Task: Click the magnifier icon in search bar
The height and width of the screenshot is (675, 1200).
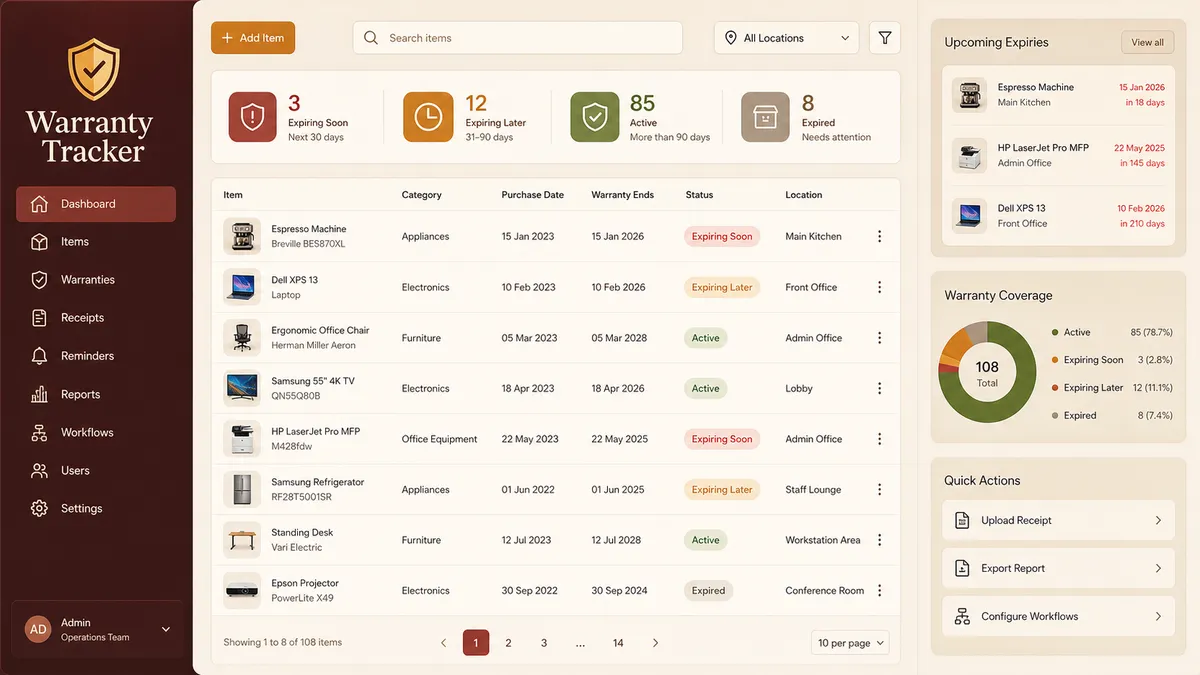Action: tap(371, 38)
